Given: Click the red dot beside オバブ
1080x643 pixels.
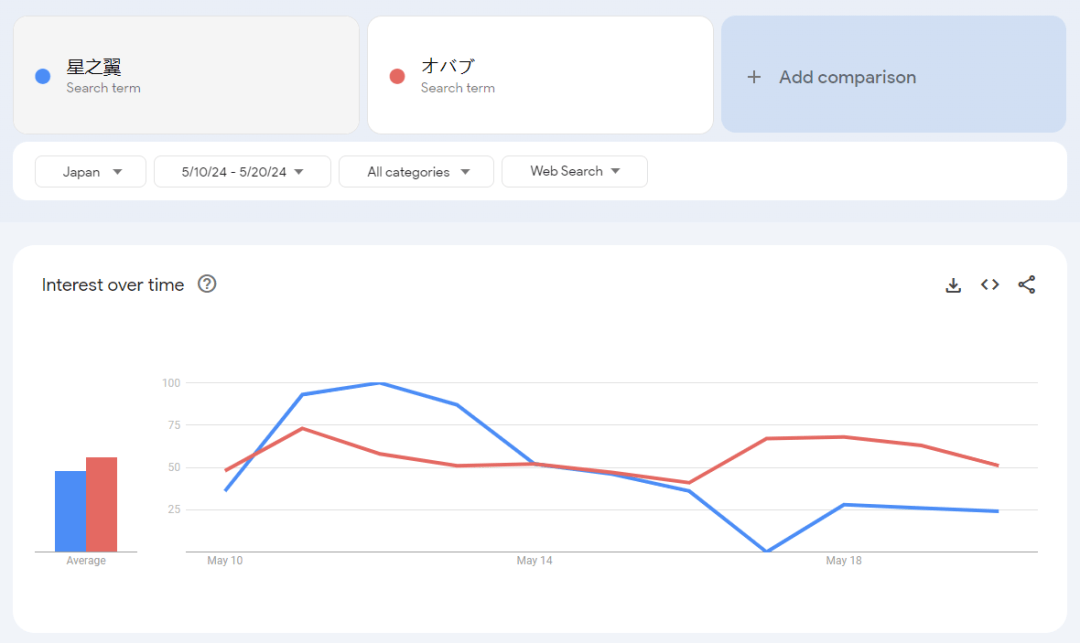Looking at the screenshot, I should (x=397, y=76).
